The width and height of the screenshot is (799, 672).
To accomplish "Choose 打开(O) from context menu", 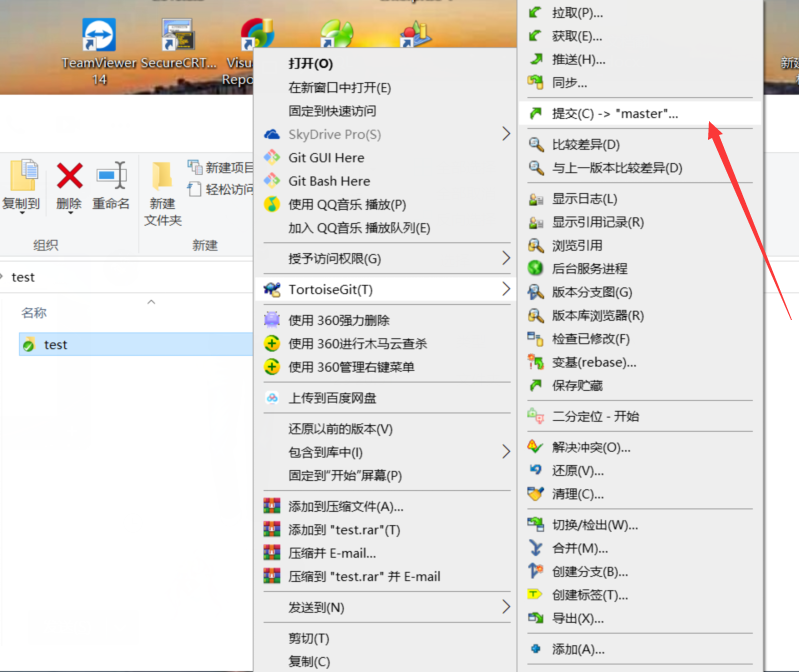I will [x=310, y=64].
